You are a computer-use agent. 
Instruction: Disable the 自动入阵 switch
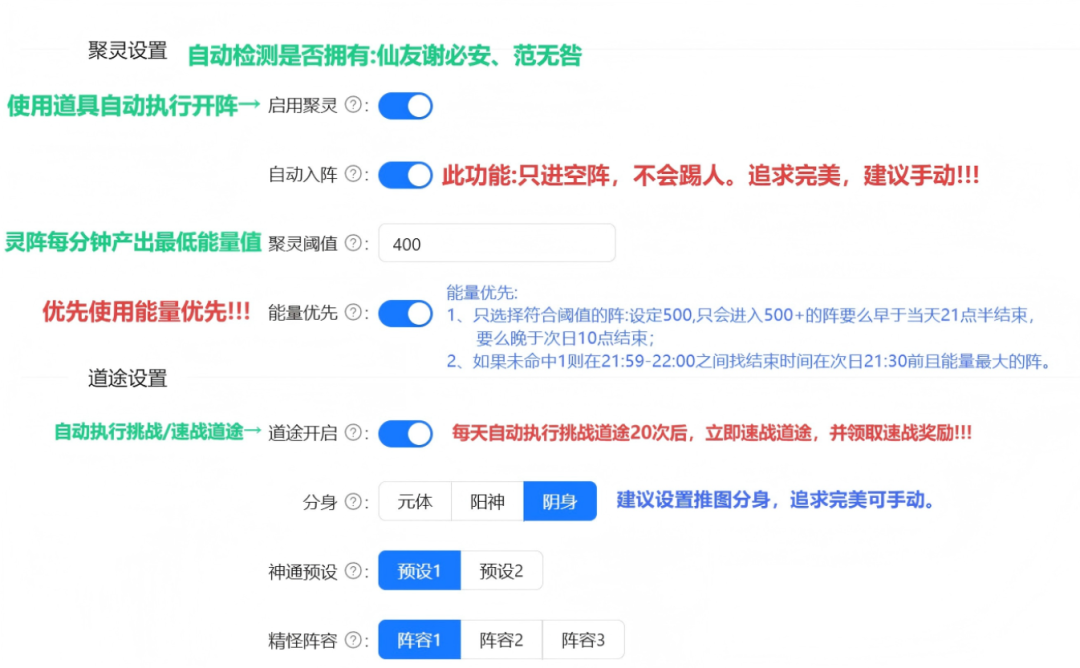[x=405, y=175]
